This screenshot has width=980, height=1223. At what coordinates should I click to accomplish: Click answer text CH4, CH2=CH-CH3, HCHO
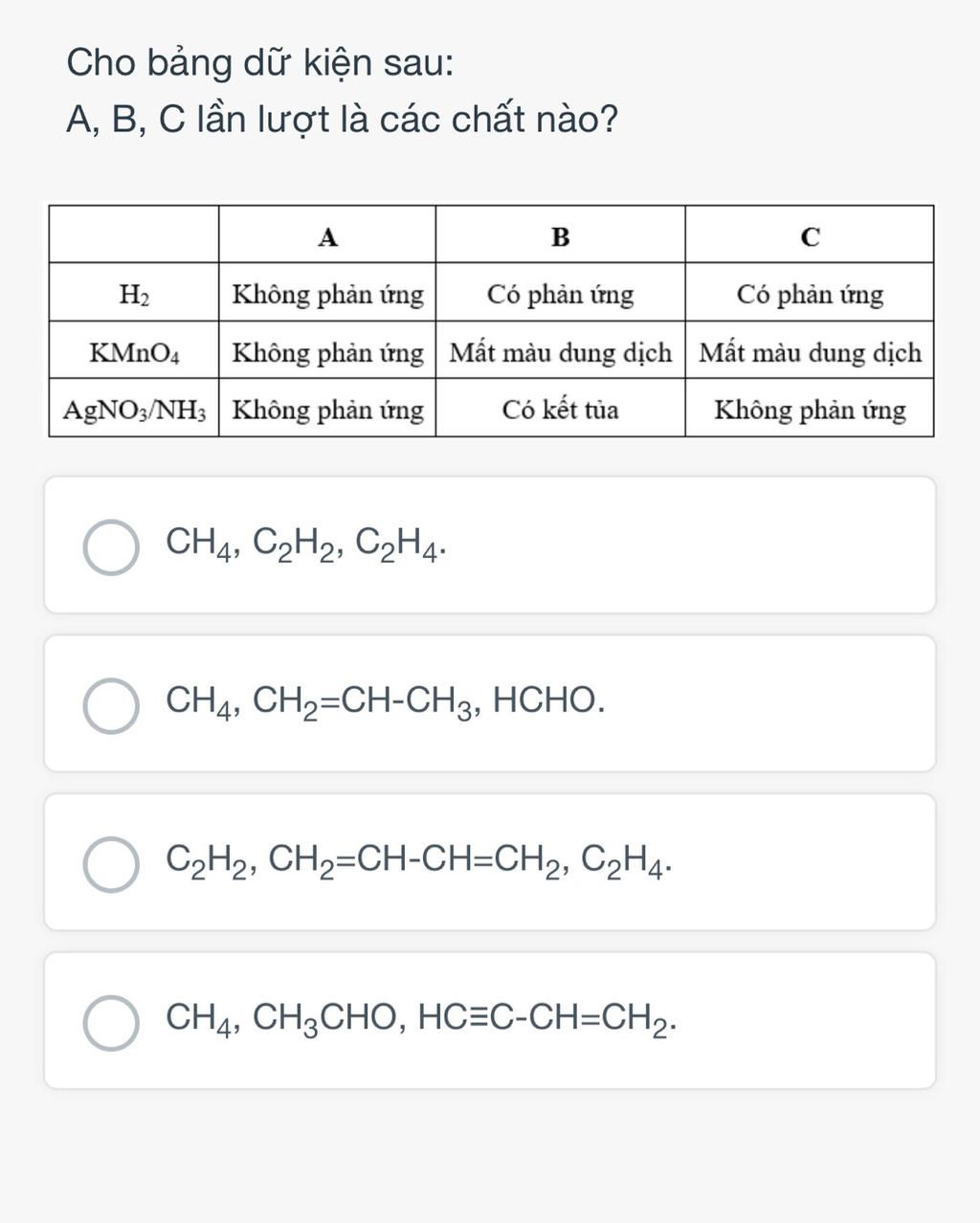386,703
